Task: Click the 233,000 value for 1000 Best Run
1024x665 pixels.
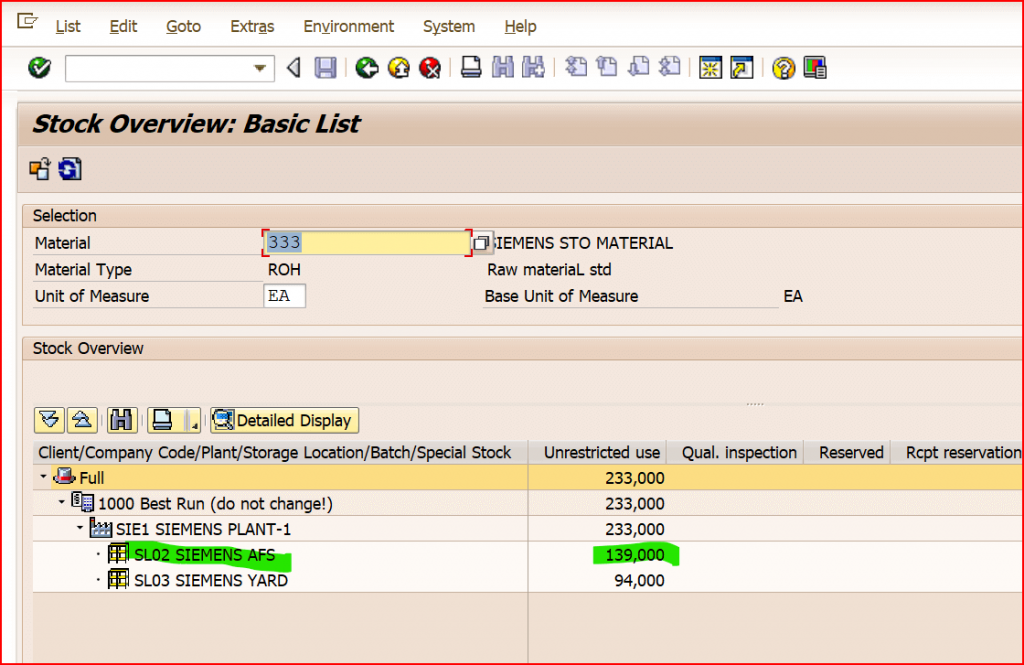Action: (635, 504)
